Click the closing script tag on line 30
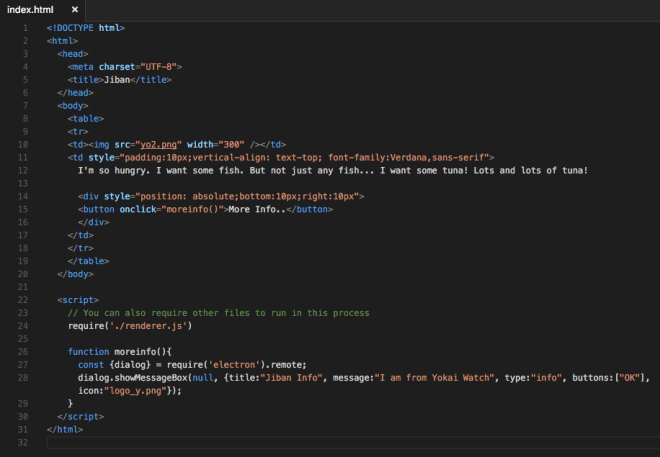This screenshot has height=457, width=660. pyautogui.click(x=80, y=417)
